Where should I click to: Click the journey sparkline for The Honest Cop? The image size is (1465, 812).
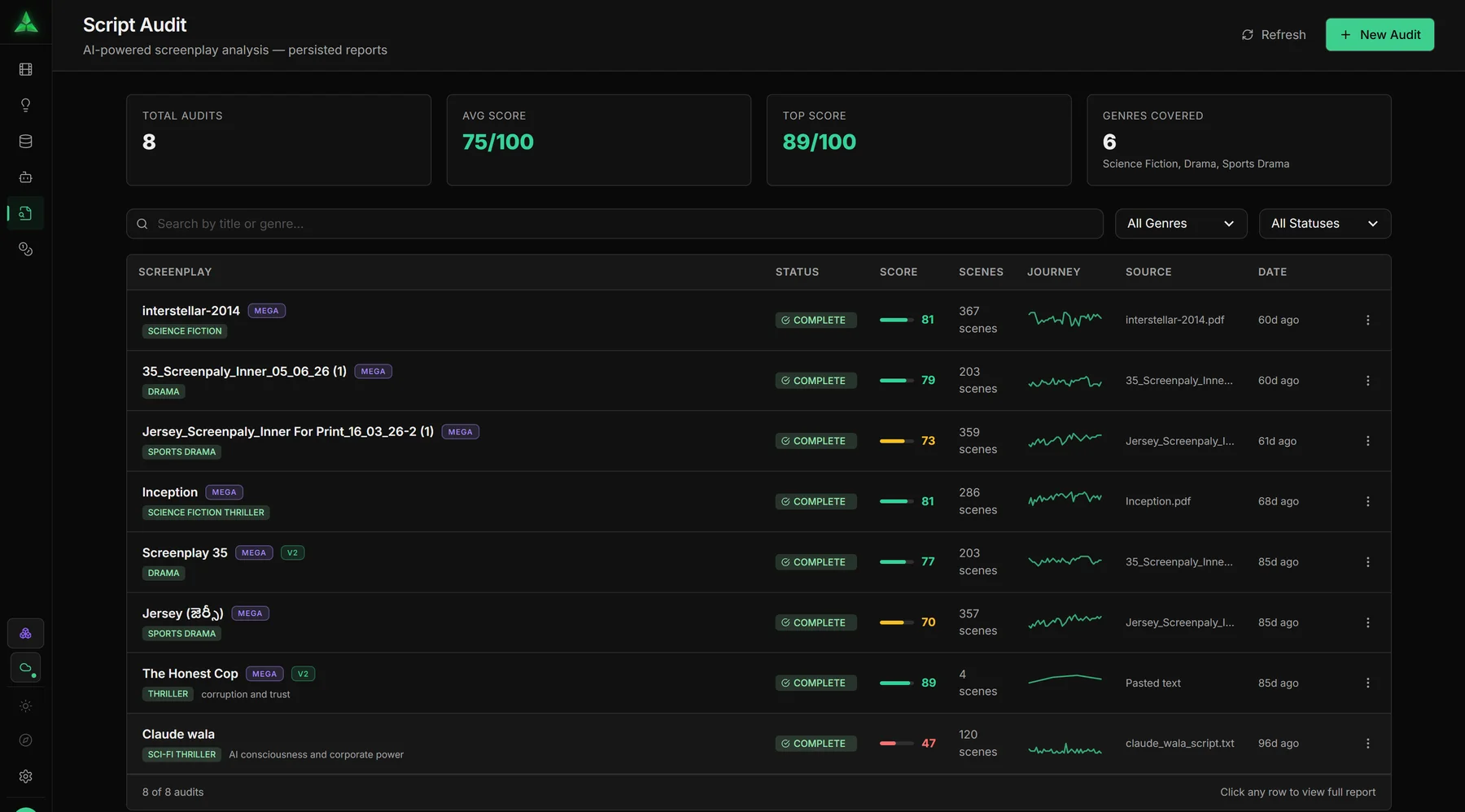coord(1065,679)
